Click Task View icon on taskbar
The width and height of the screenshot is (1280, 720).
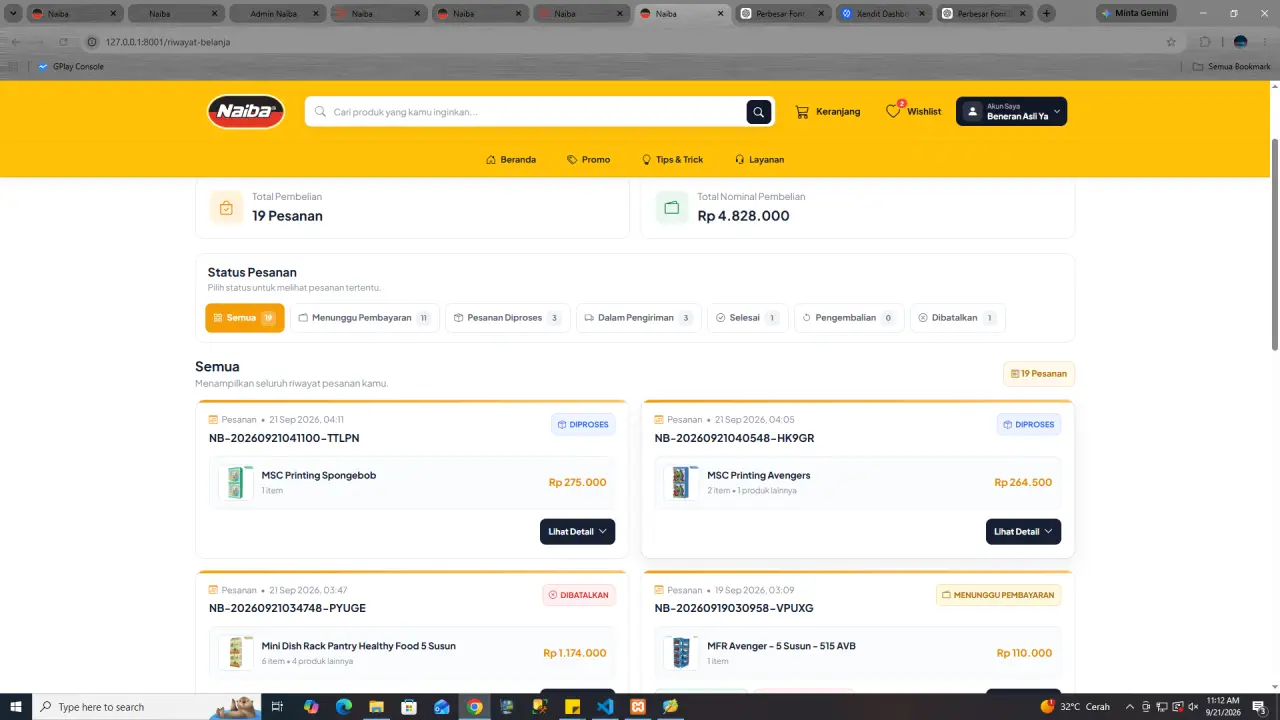277,707
